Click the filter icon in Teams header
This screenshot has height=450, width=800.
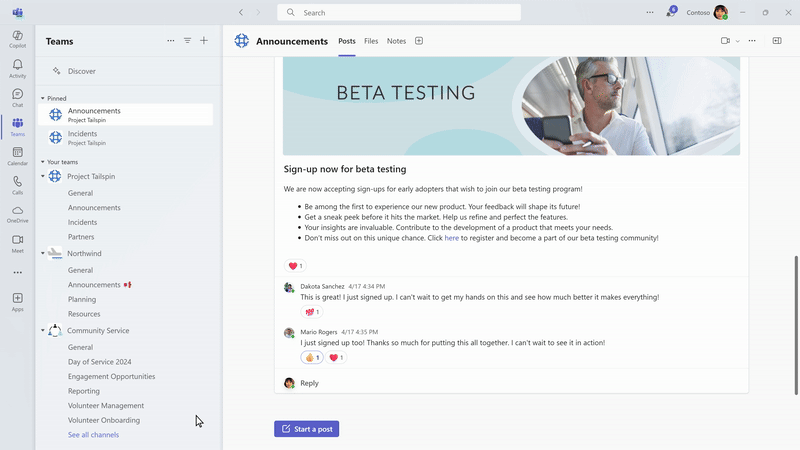(187, 41)
